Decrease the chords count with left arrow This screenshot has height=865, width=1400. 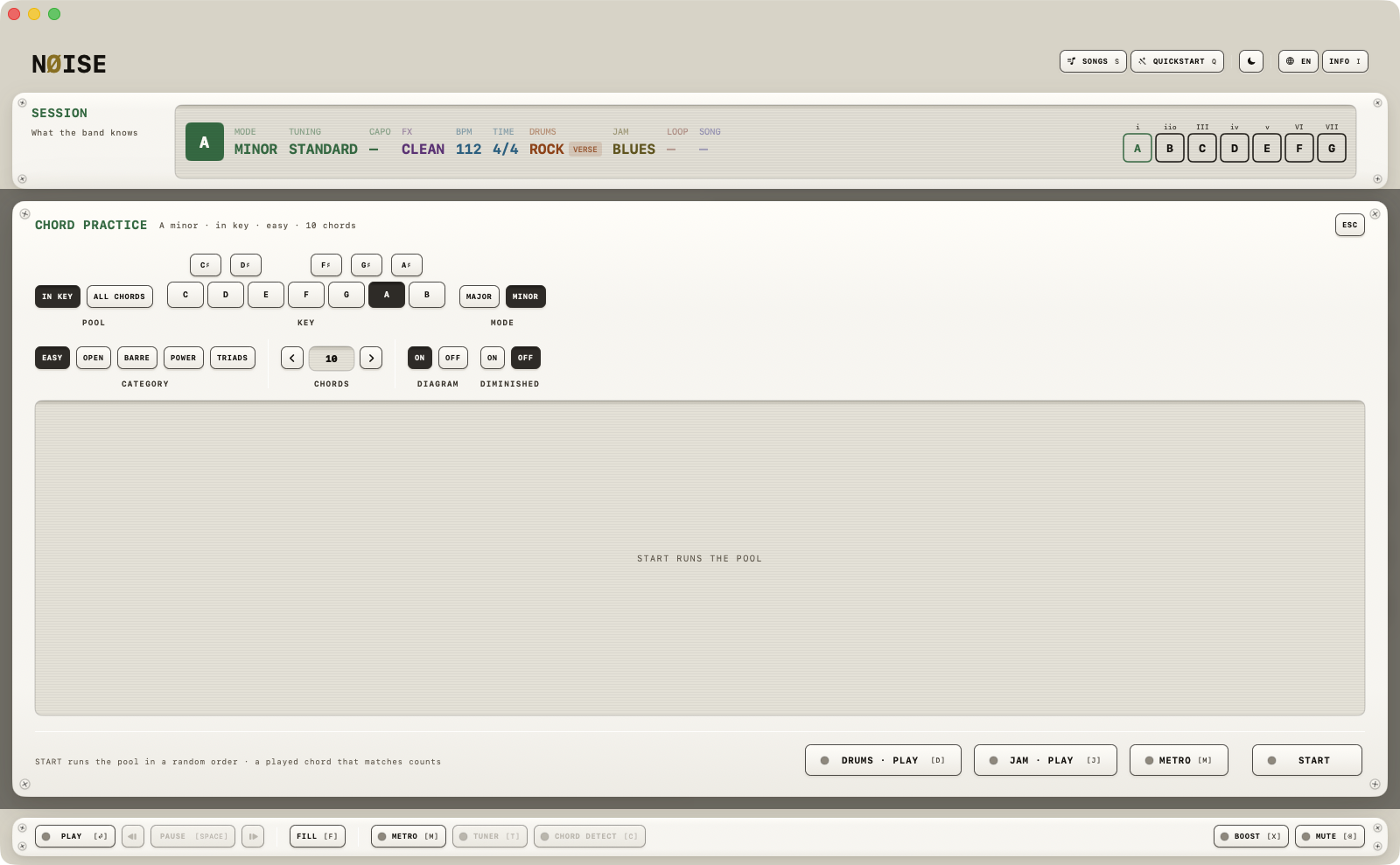[x=292, y=358]
